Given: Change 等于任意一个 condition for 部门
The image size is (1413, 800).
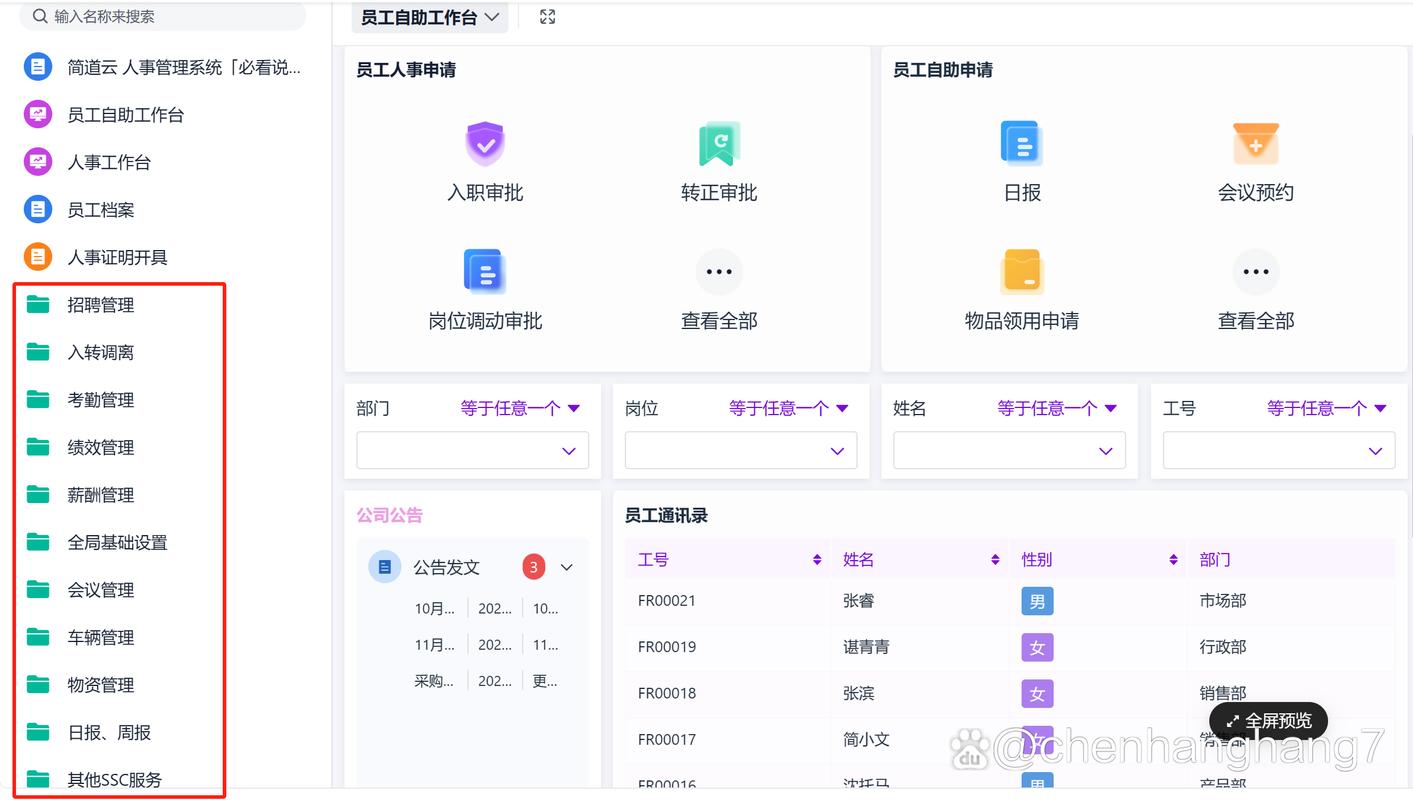Looking at the screenshot, I should click(520, 408).
